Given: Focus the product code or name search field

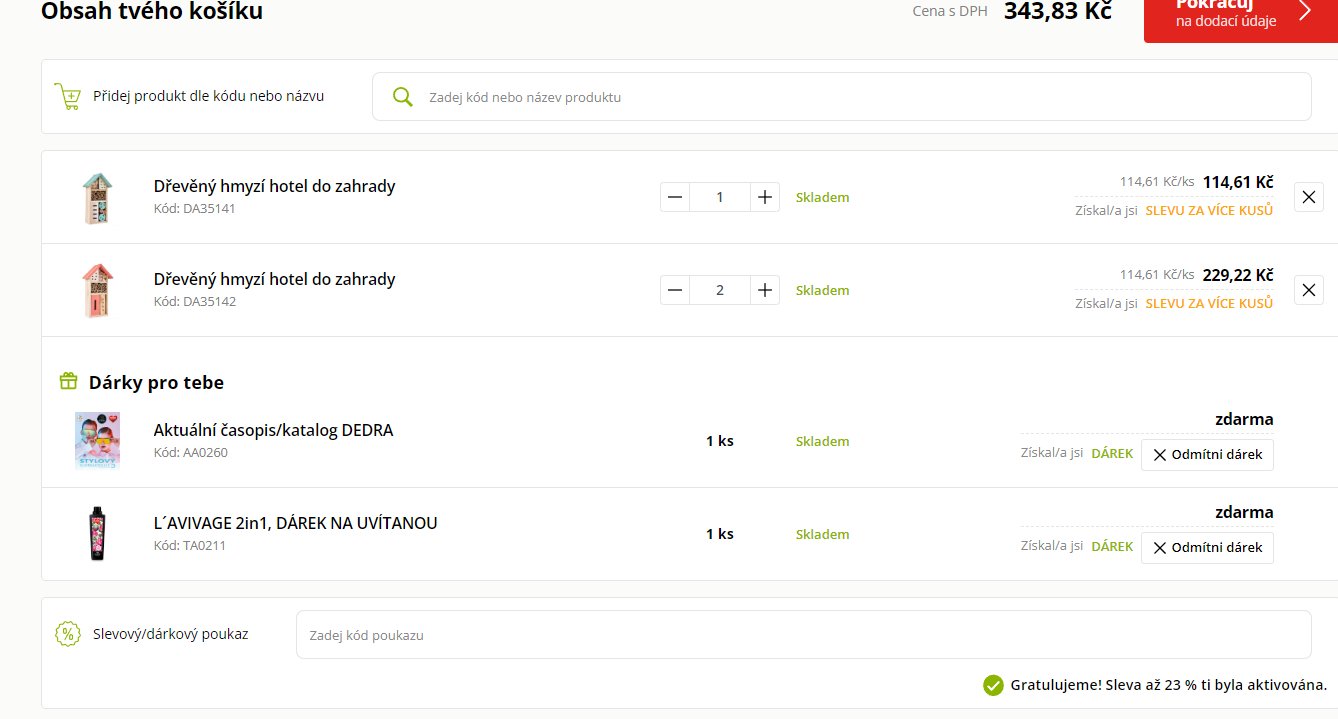Looking at the screenshot, I should coord(841,97).
